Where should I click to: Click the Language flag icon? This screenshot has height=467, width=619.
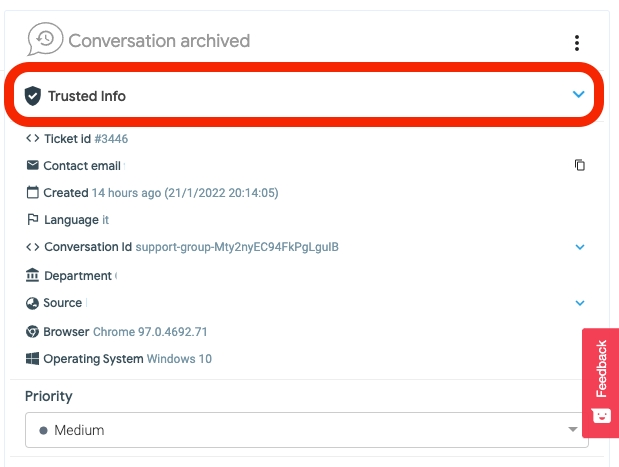[33, 219]
